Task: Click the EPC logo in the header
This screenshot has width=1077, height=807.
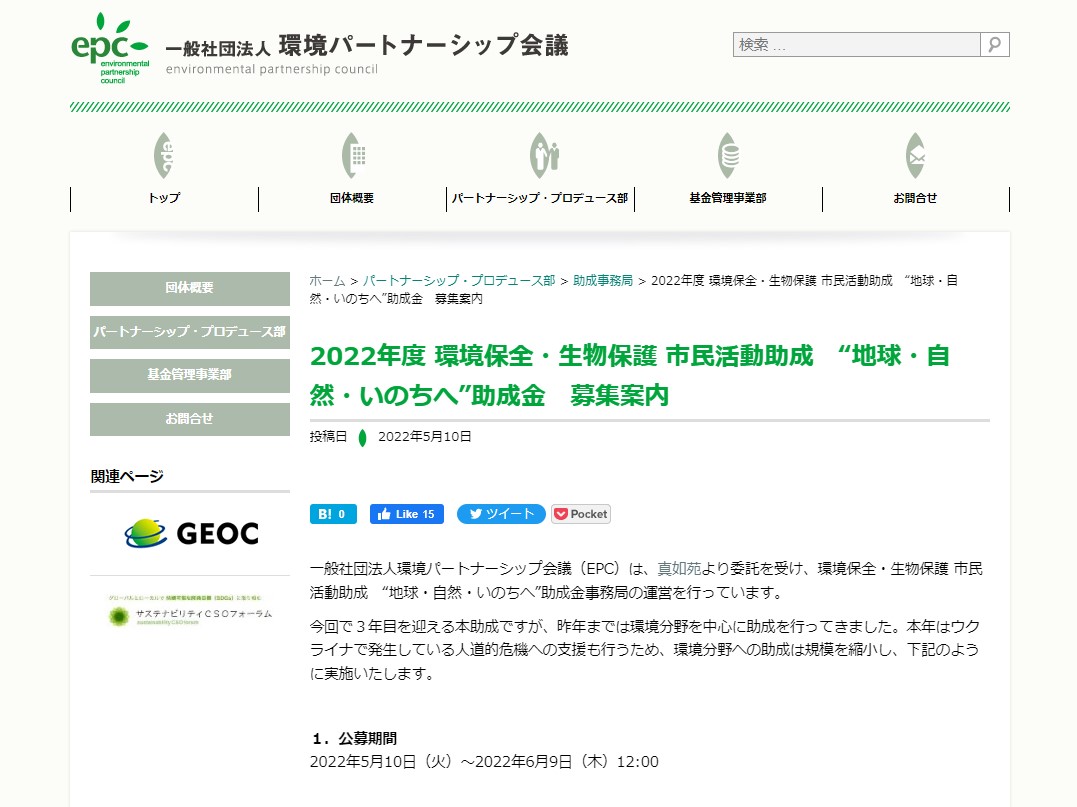Action: pos(110,48)
